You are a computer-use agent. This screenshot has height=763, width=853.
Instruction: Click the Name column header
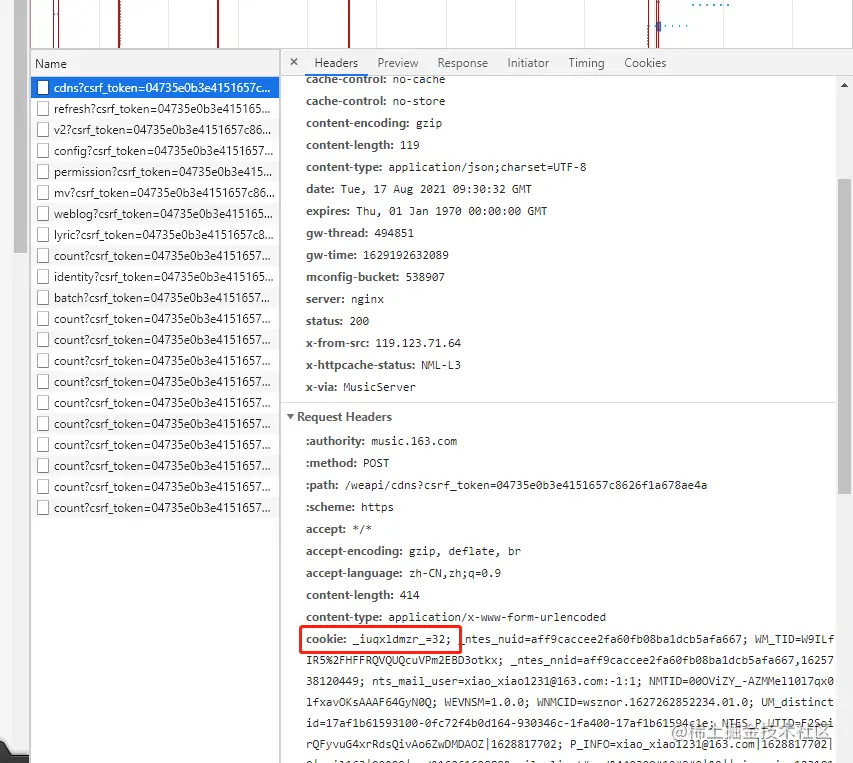point(155,64)
